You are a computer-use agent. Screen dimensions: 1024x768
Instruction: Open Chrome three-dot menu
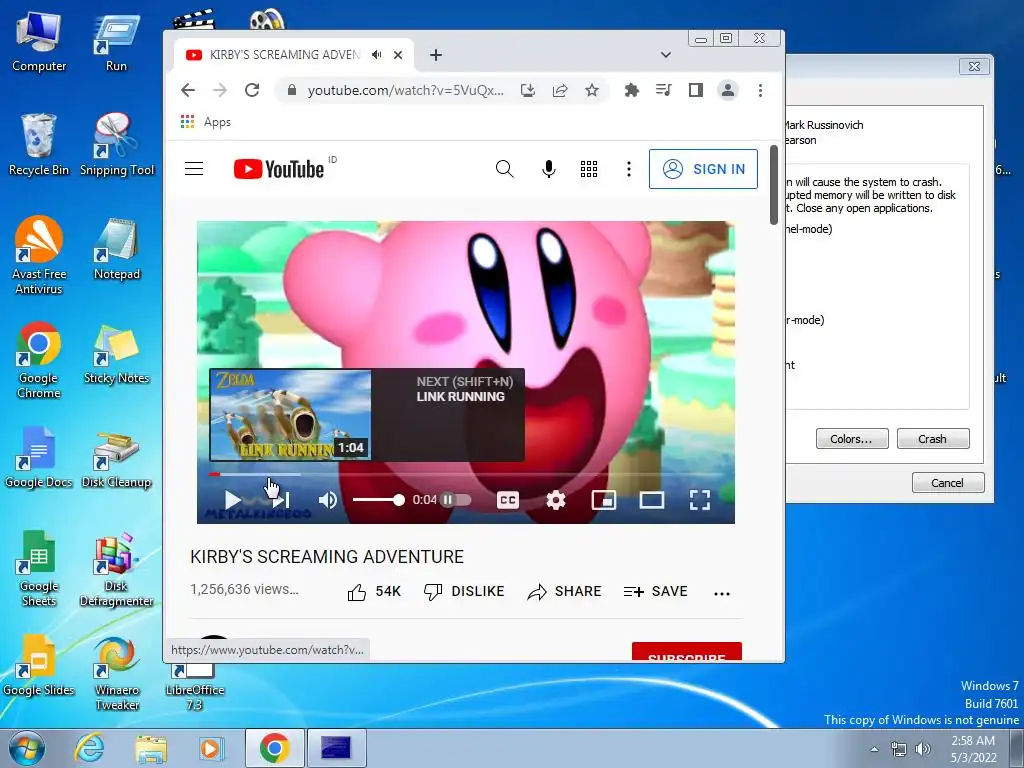pyautogui.click(x=760, y=90)
